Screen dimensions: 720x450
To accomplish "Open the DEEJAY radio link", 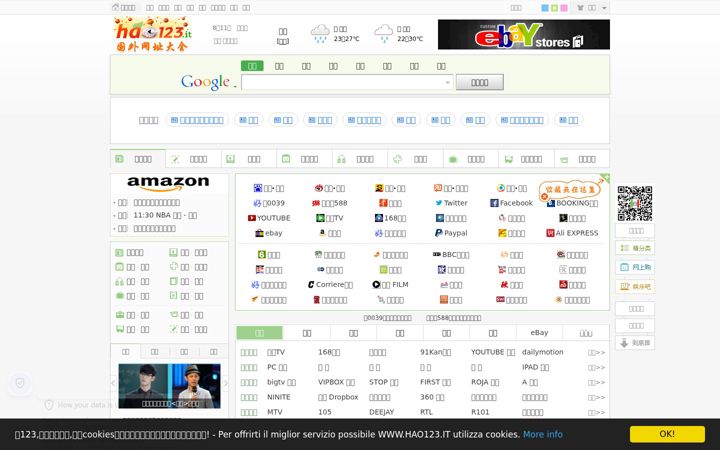I will tap(382, 412).
